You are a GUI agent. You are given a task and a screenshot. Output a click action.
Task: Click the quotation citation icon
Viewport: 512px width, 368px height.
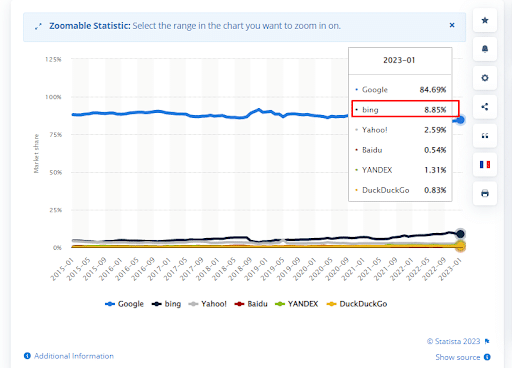click(x=485, y=136)
